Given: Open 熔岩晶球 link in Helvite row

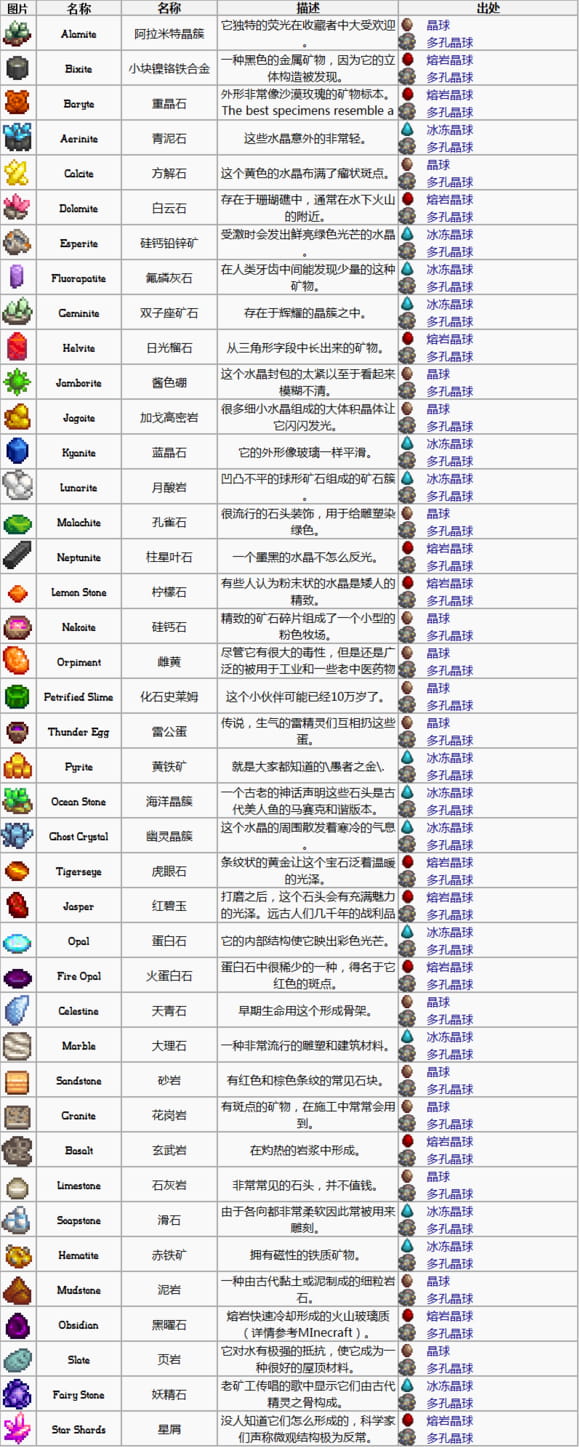Looking at the screenshot, I should 450,339.
